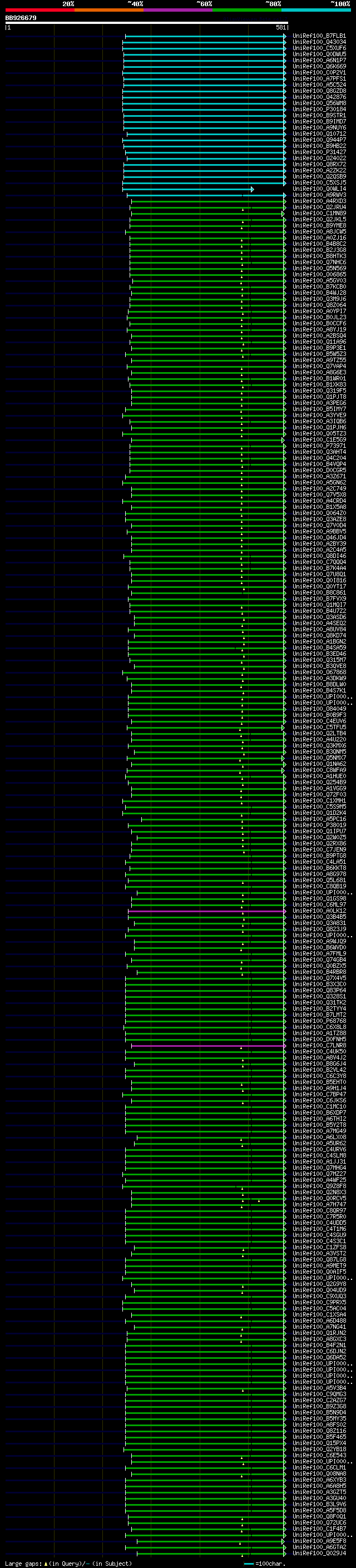Select hit label UniRef100_A3PEG6
The width and height of the screenshot is (356, 1568).
coord(319,403)
